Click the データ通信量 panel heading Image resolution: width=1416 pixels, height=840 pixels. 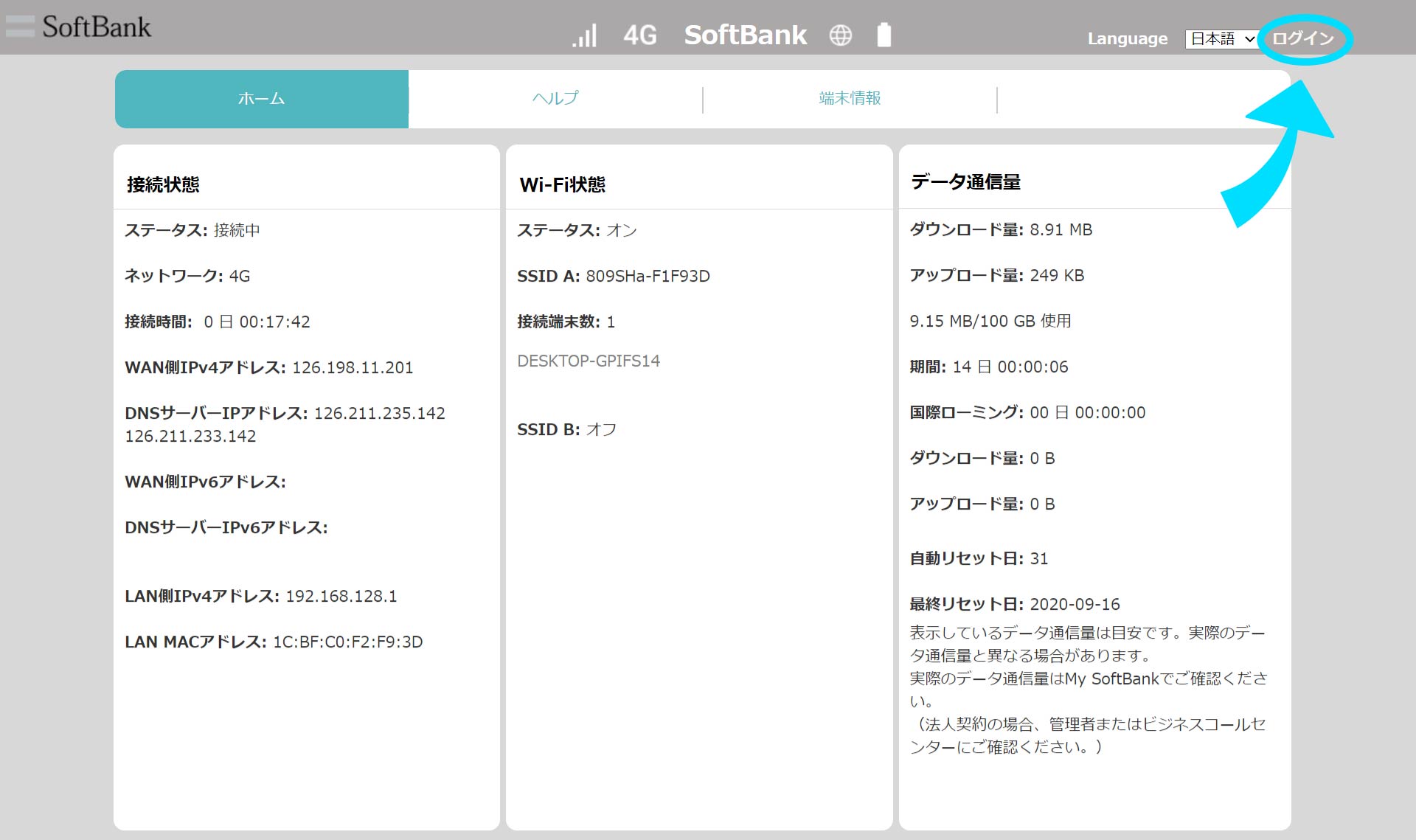[965, 182]
